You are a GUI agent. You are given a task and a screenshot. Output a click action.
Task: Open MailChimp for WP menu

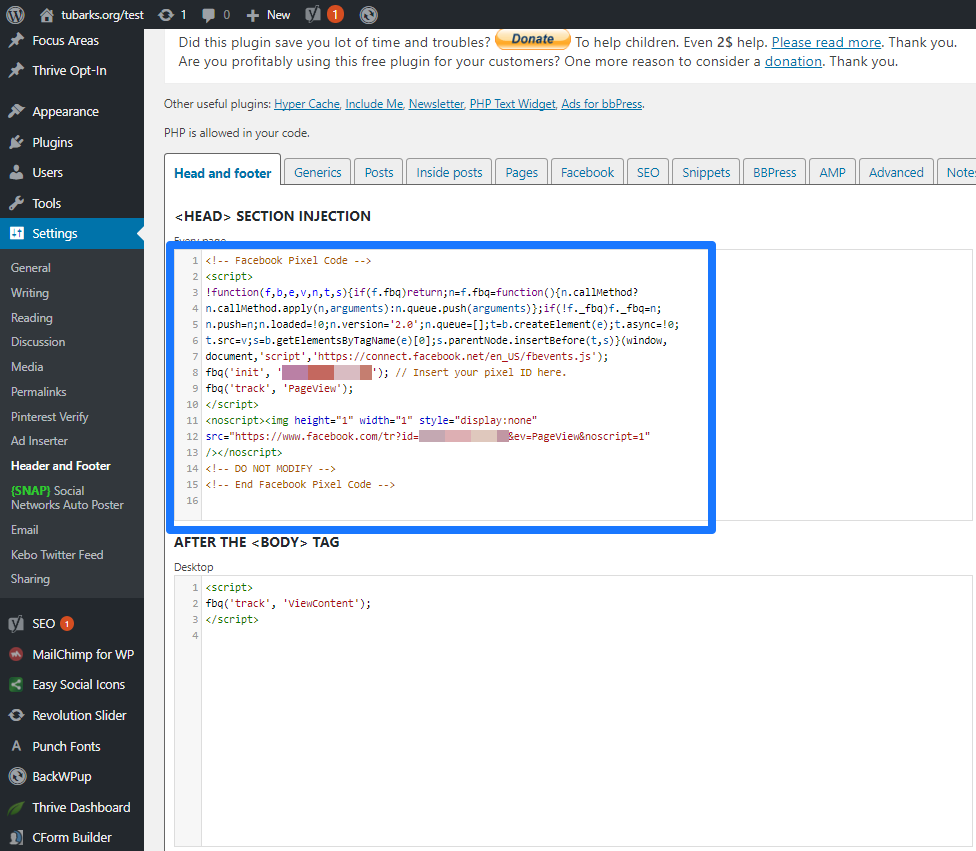(82, 655)
